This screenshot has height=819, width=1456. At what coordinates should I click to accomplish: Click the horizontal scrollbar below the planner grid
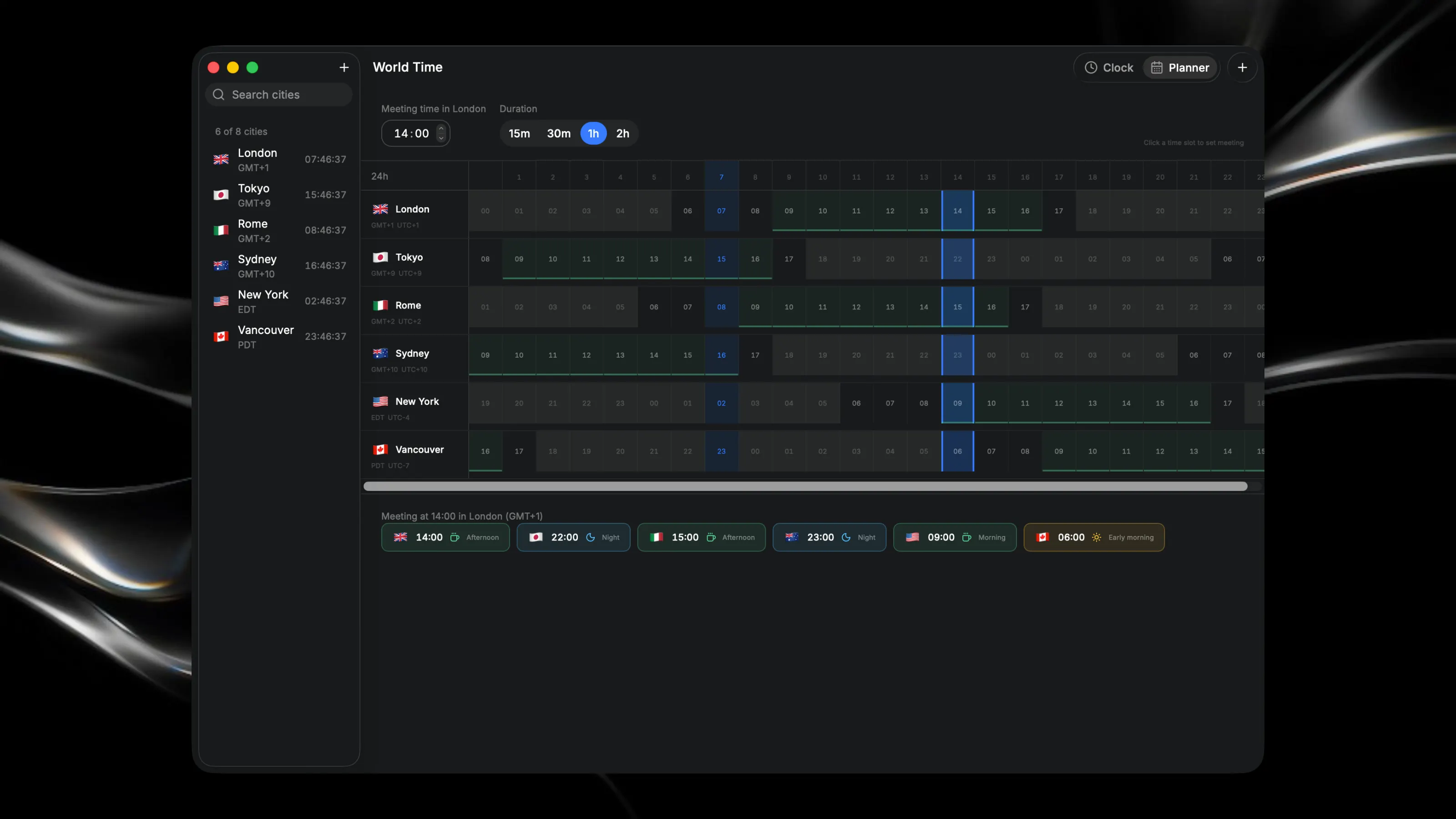pyautogui.click(x=805, y=486)
